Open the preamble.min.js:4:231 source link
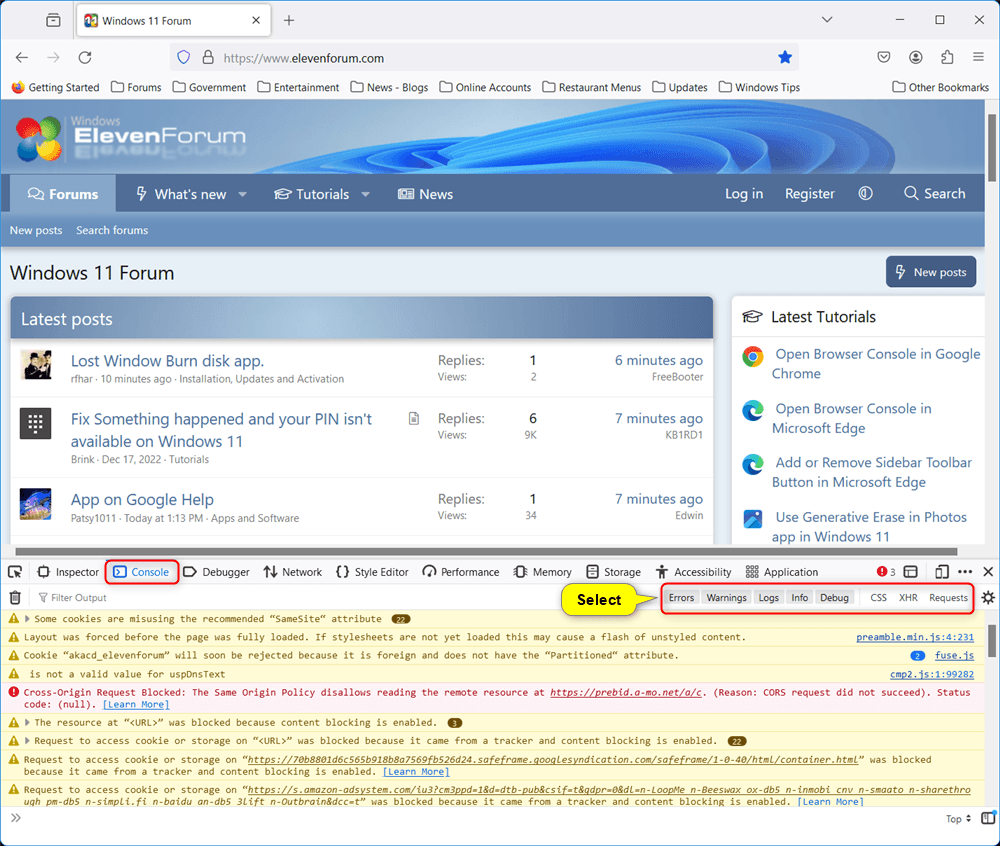Image resolution: width=1000 pixels, height=846 pixels. 915,637
